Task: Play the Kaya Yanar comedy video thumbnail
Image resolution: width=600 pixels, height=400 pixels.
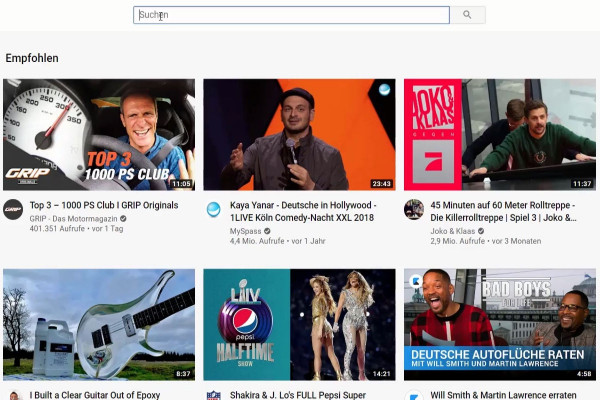Action: (299, 135)
